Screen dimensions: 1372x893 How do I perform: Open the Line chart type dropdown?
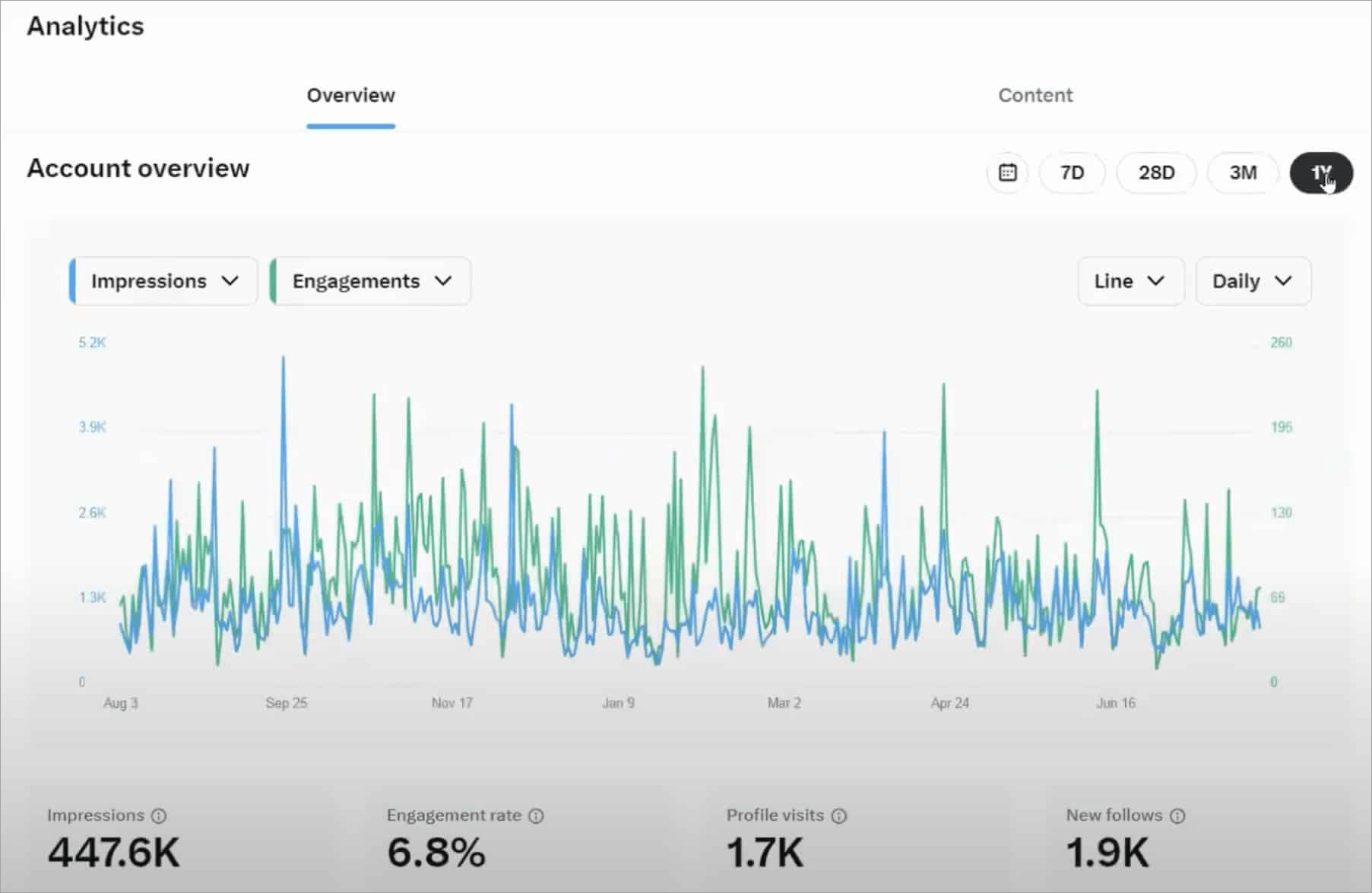tap(1130, 281)
